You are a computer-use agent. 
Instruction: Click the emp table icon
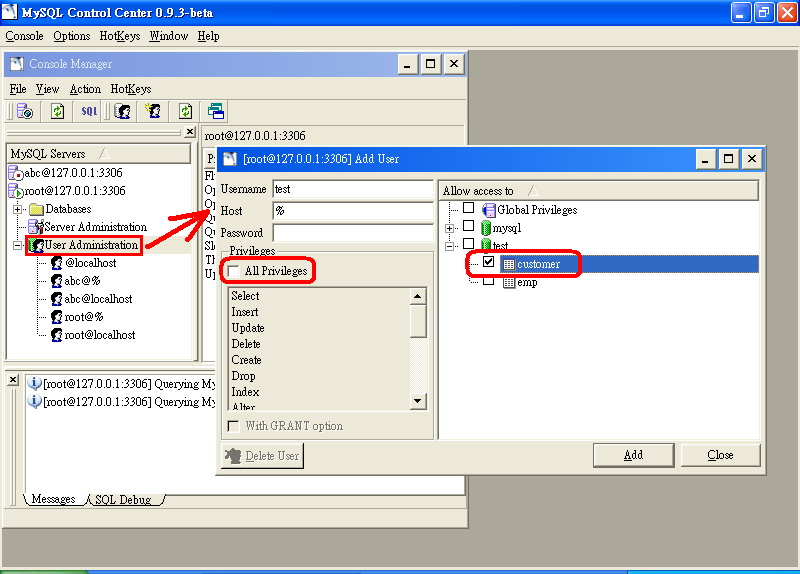[x=509, y=283]
